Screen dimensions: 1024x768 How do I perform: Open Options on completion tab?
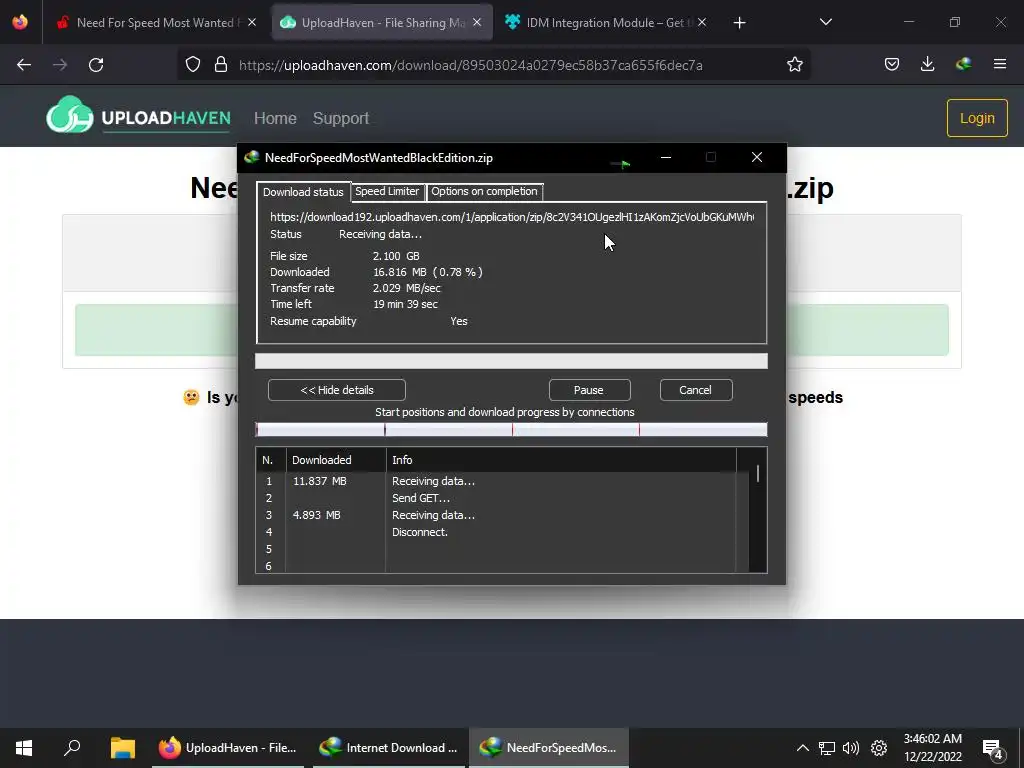pyautogui.click(x=484, y=191)
